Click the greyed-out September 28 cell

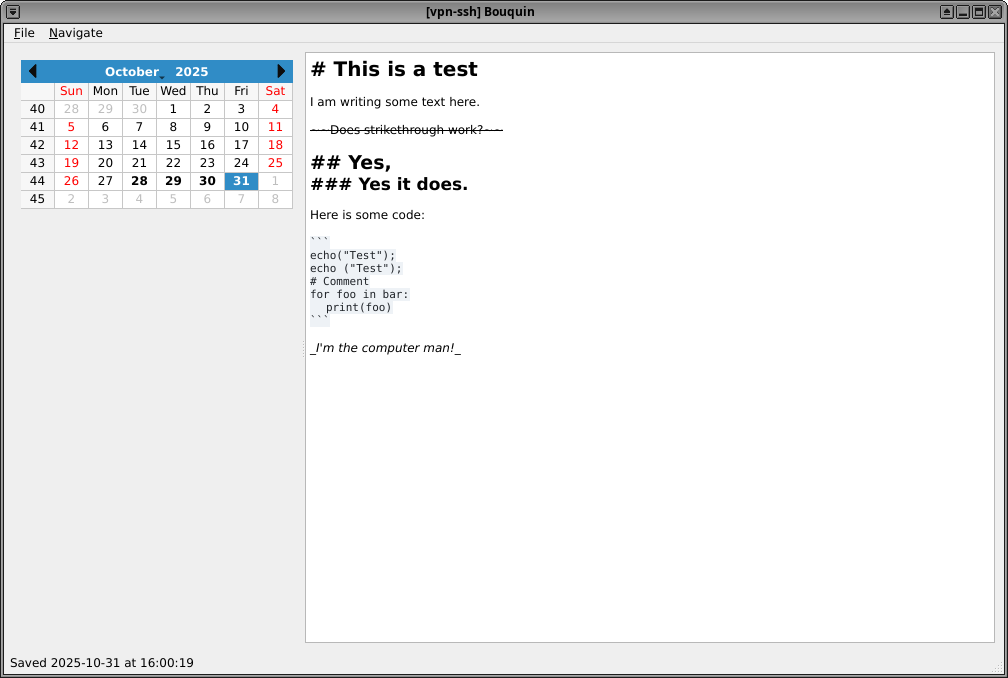(x=71, y=108)
